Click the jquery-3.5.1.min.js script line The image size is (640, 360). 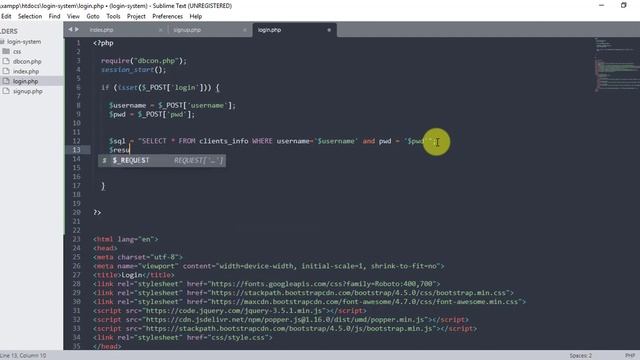point(230,311)
